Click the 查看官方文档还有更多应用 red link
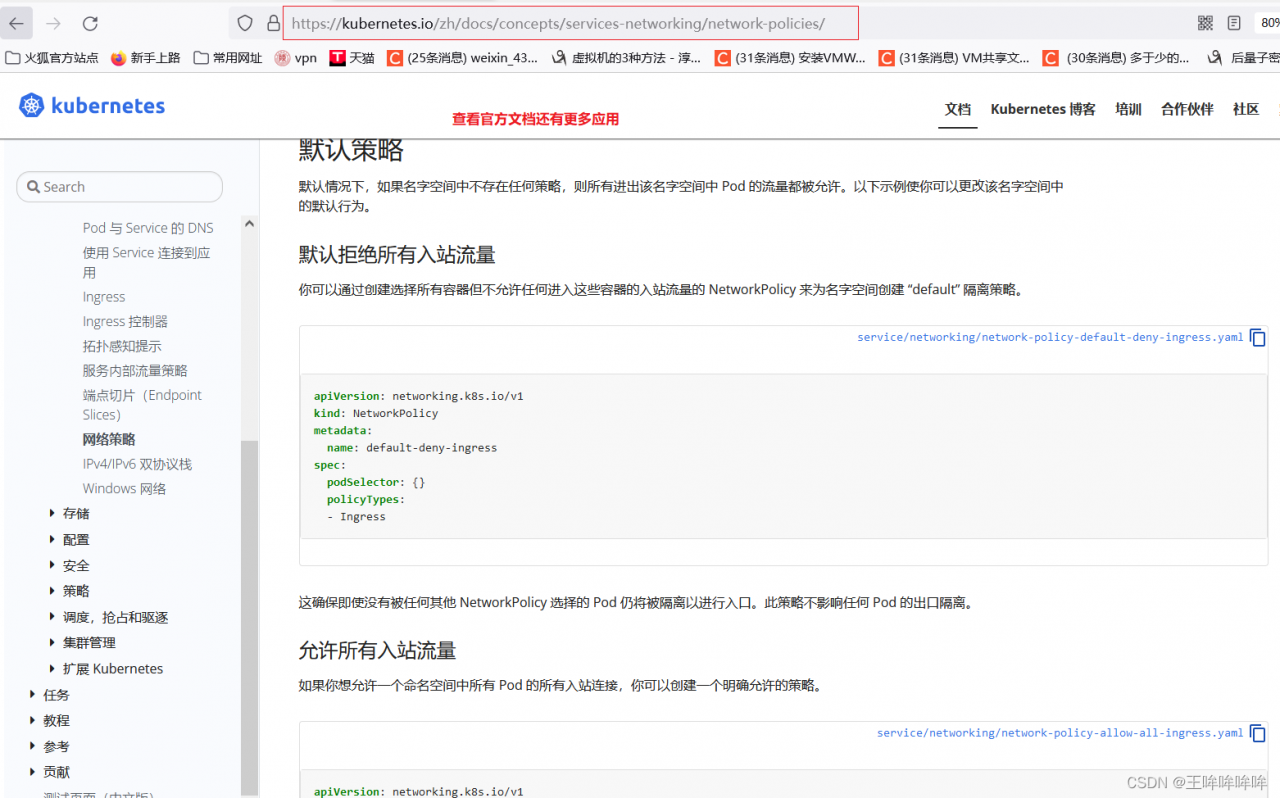The width and height of the screenshot is (1280, 798). [535, 118]
